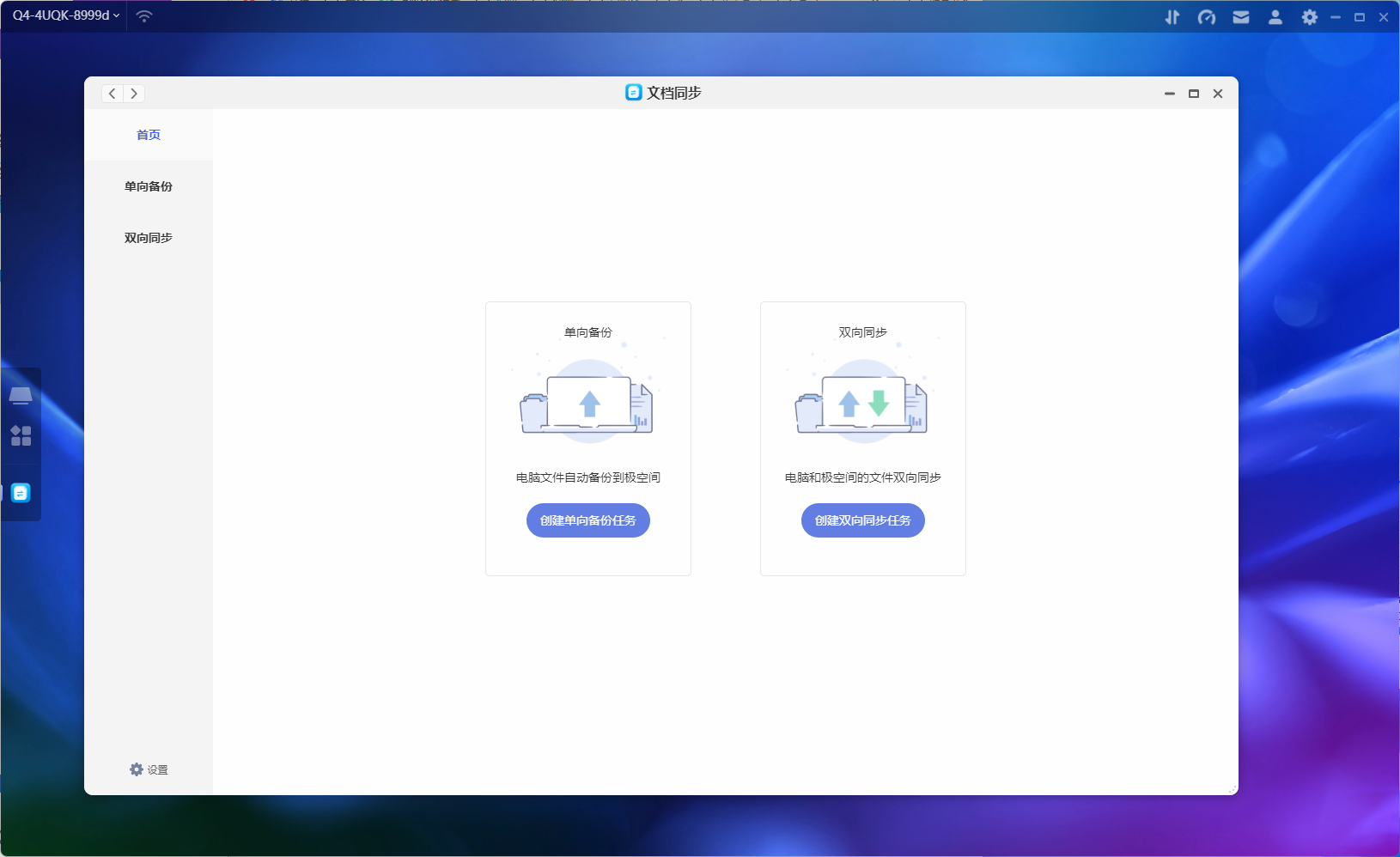Expand the Q4-4UQK-8999d device dropdown

(66, 15)
